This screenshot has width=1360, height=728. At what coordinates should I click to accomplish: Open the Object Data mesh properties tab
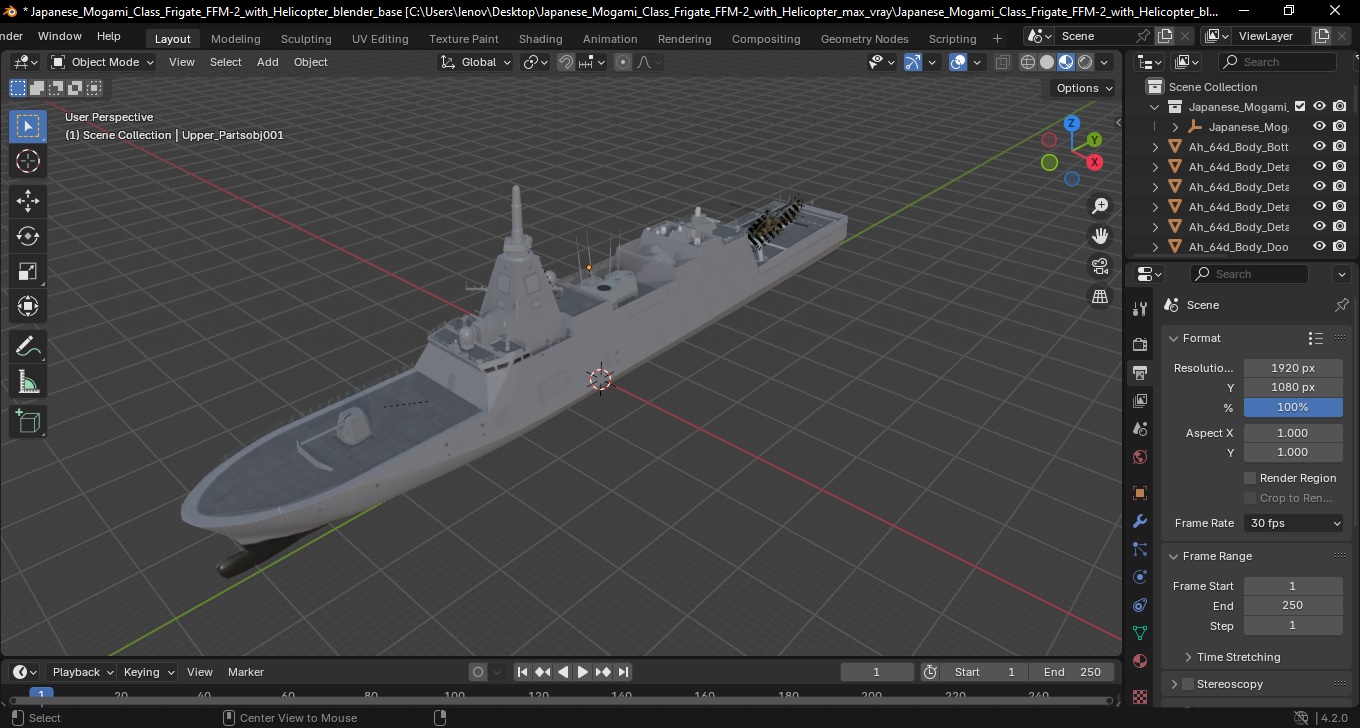1140,633
